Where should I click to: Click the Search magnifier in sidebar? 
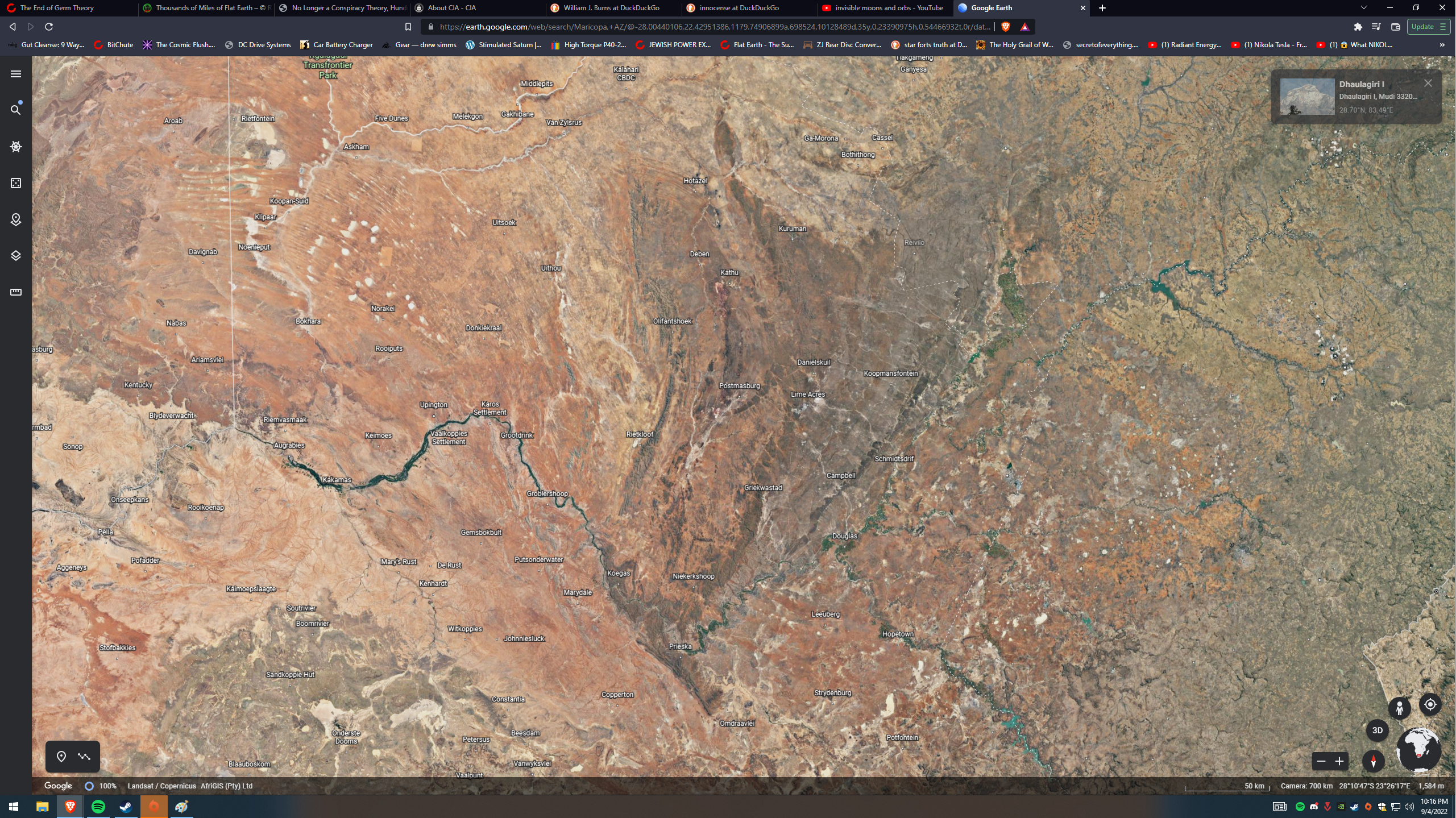click(x=16, y=110)
